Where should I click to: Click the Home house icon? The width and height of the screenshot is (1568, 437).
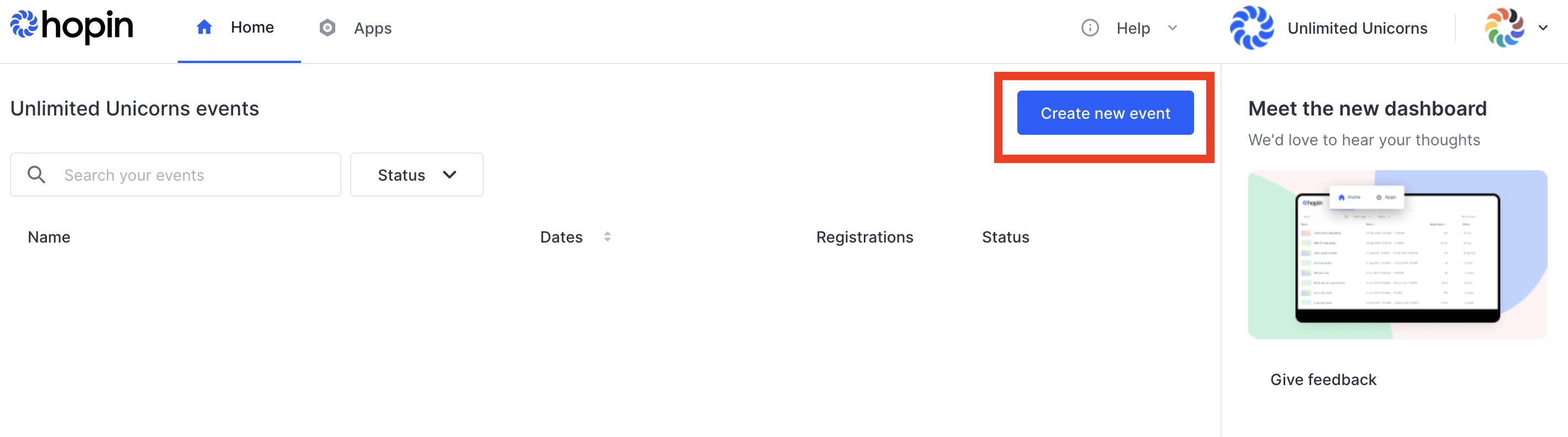[x=204, y=27]
